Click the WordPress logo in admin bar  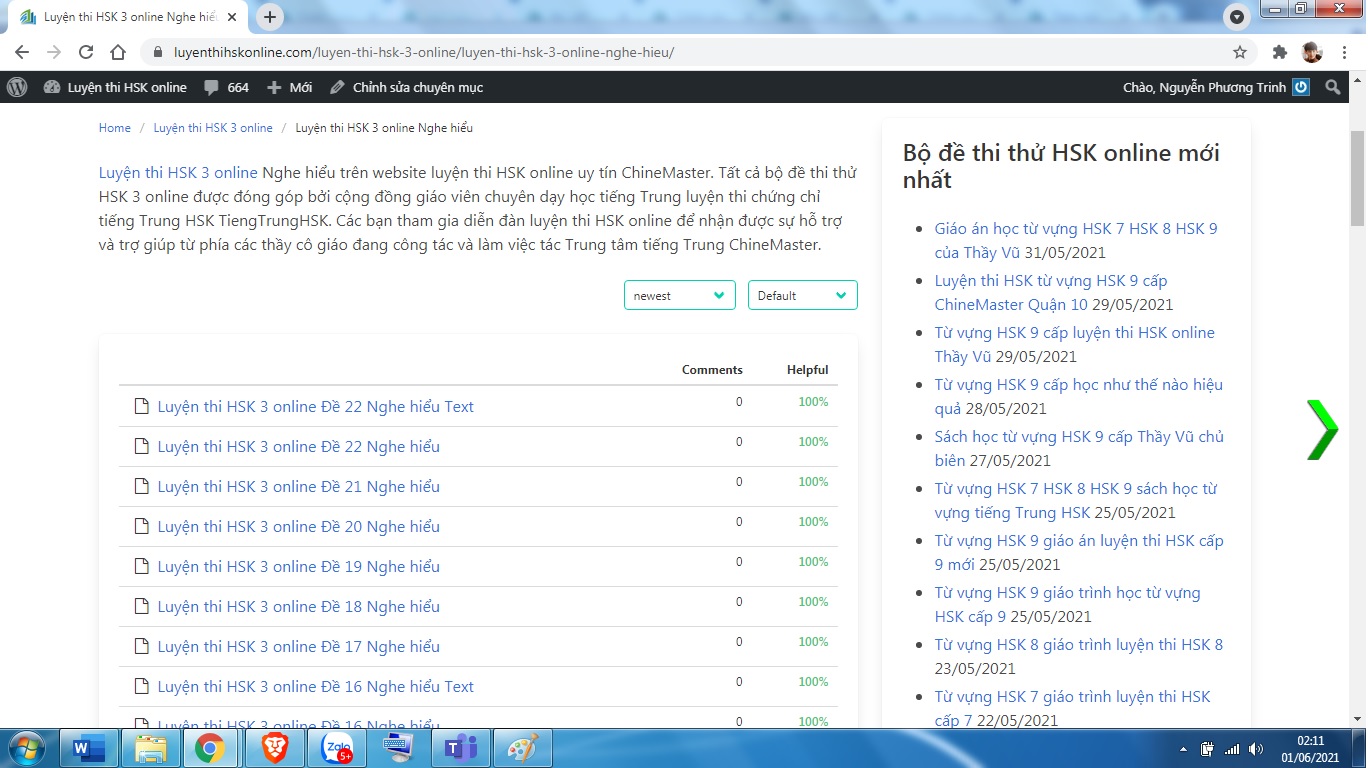point(17,87)
